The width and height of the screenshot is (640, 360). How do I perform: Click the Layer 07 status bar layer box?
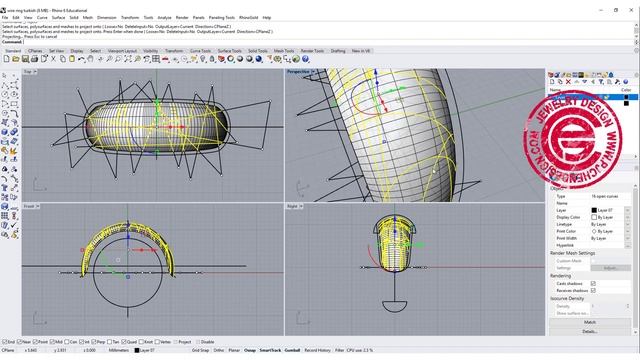[145, 350]
